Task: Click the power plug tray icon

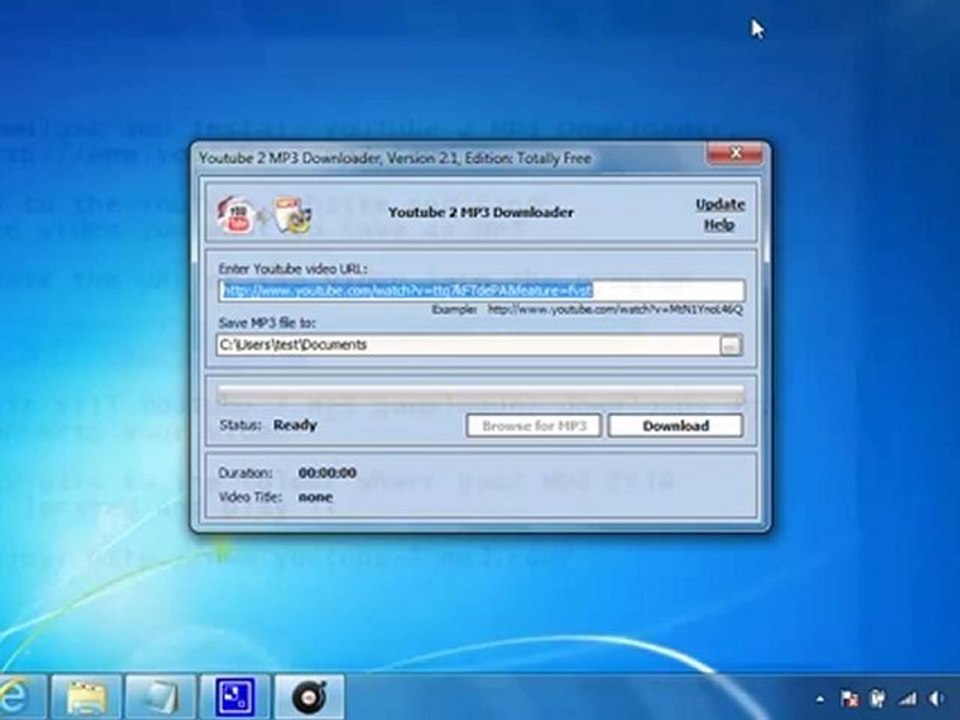Action: [878, 699]
